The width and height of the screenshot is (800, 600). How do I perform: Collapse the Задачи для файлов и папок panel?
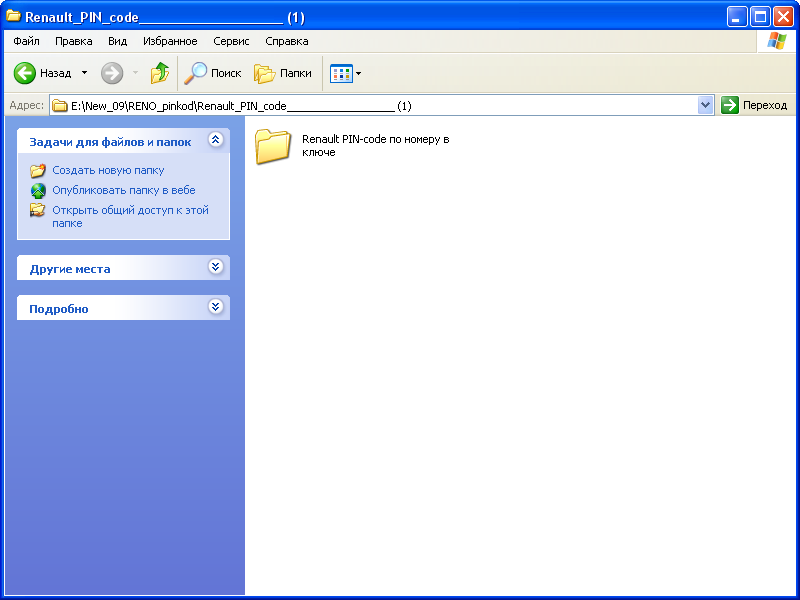pos(216,139)
